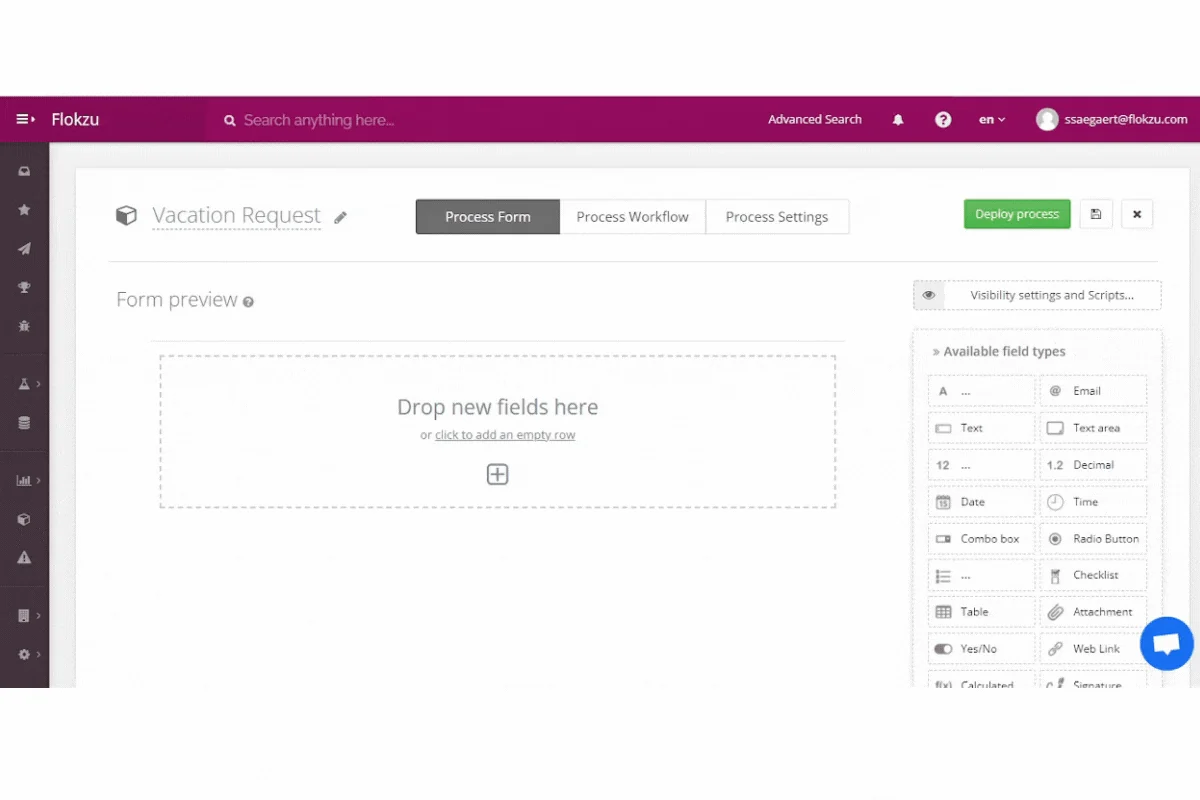
Task: Select the Email field type
Action: point(1093,391)
